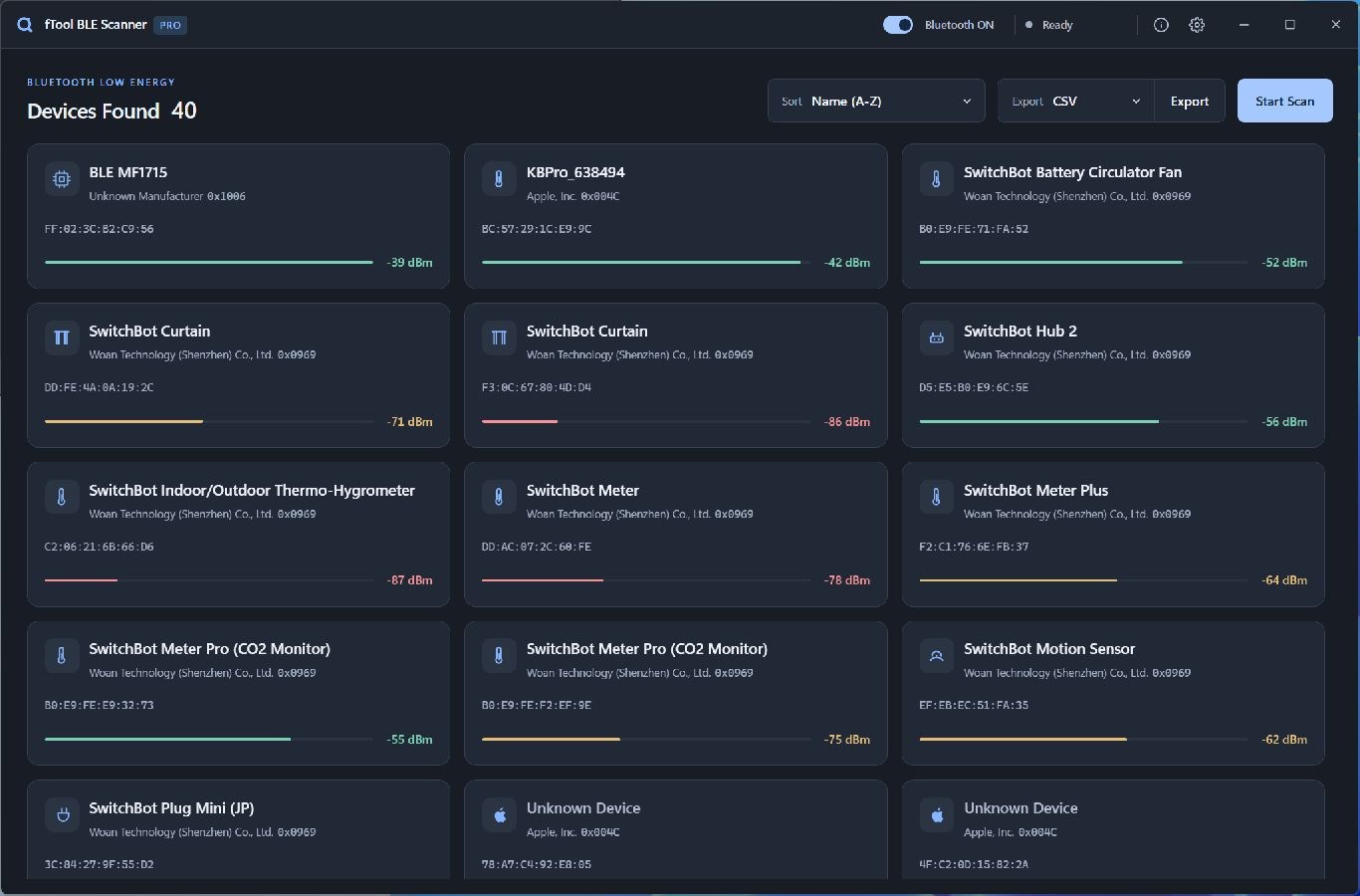
Task: Click the -52 dBm signal value
Action: [x=1284, y=263]
